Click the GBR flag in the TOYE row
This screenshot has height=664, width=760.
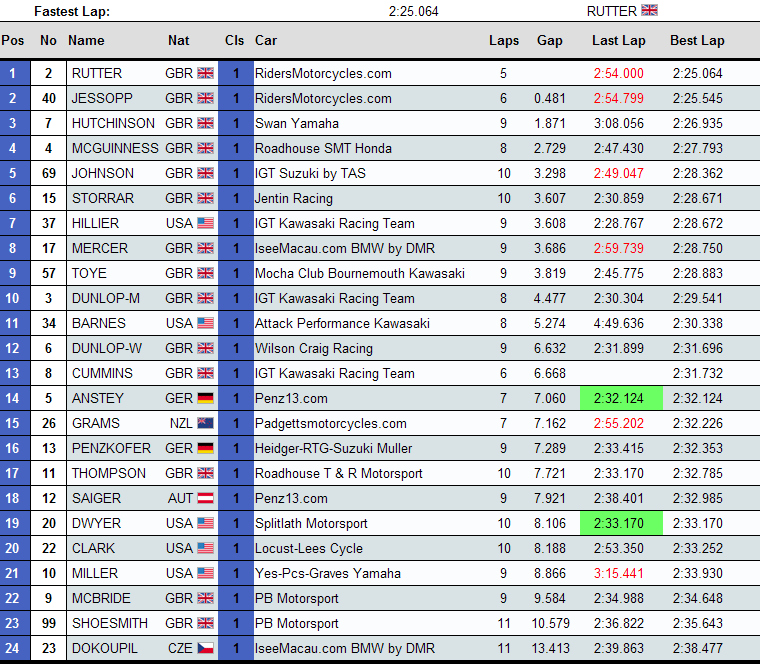click(206, 273)
